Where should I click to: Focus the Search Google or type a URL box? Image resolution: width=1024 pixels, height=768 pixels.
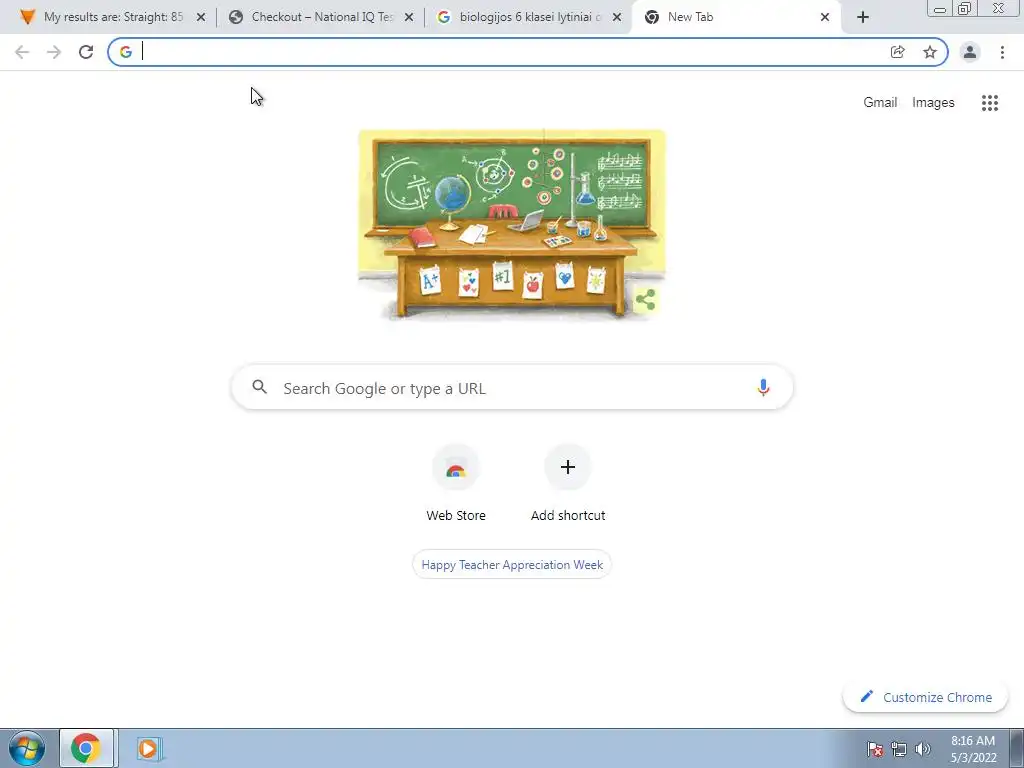tap(512, 388)
